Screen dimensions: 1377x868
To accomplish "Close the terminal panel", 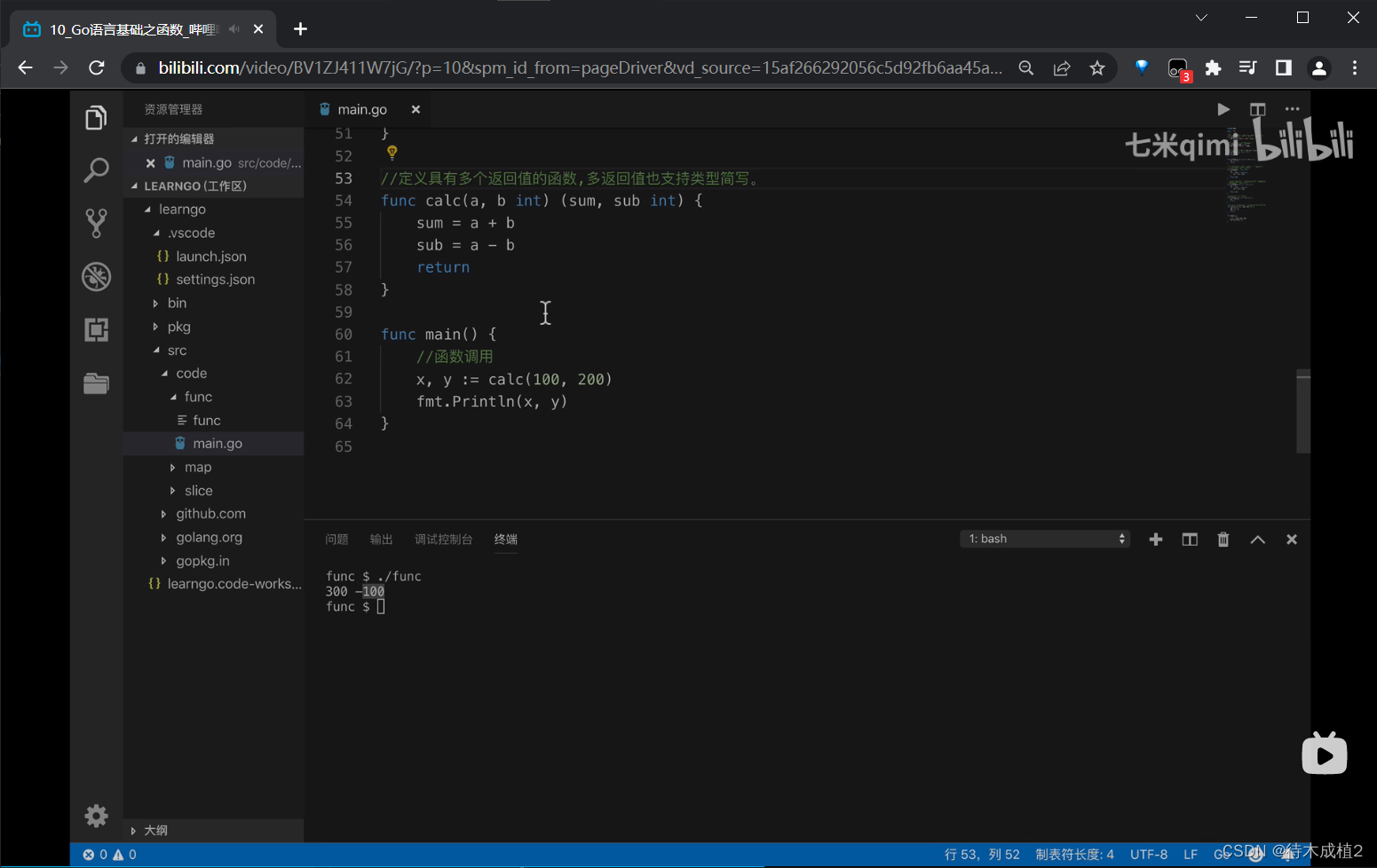I will click(1292, 539).
